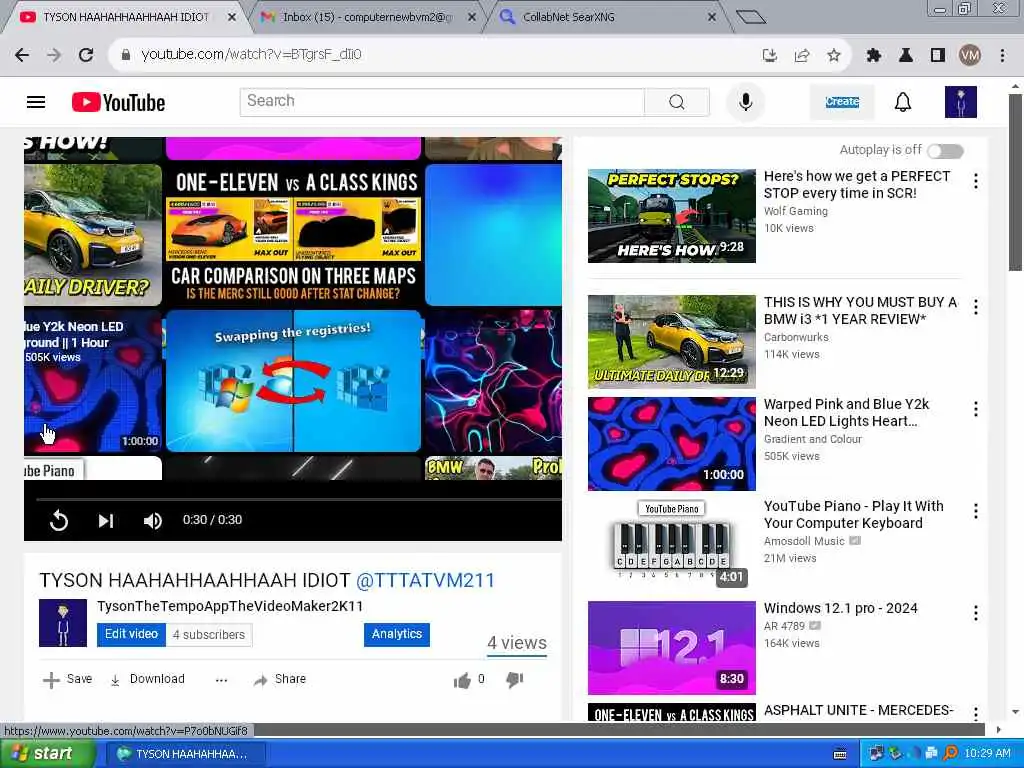This screenshot has width=1024, height=768.
Task: Save the video to a playlist
Action: tap(68, 679)
